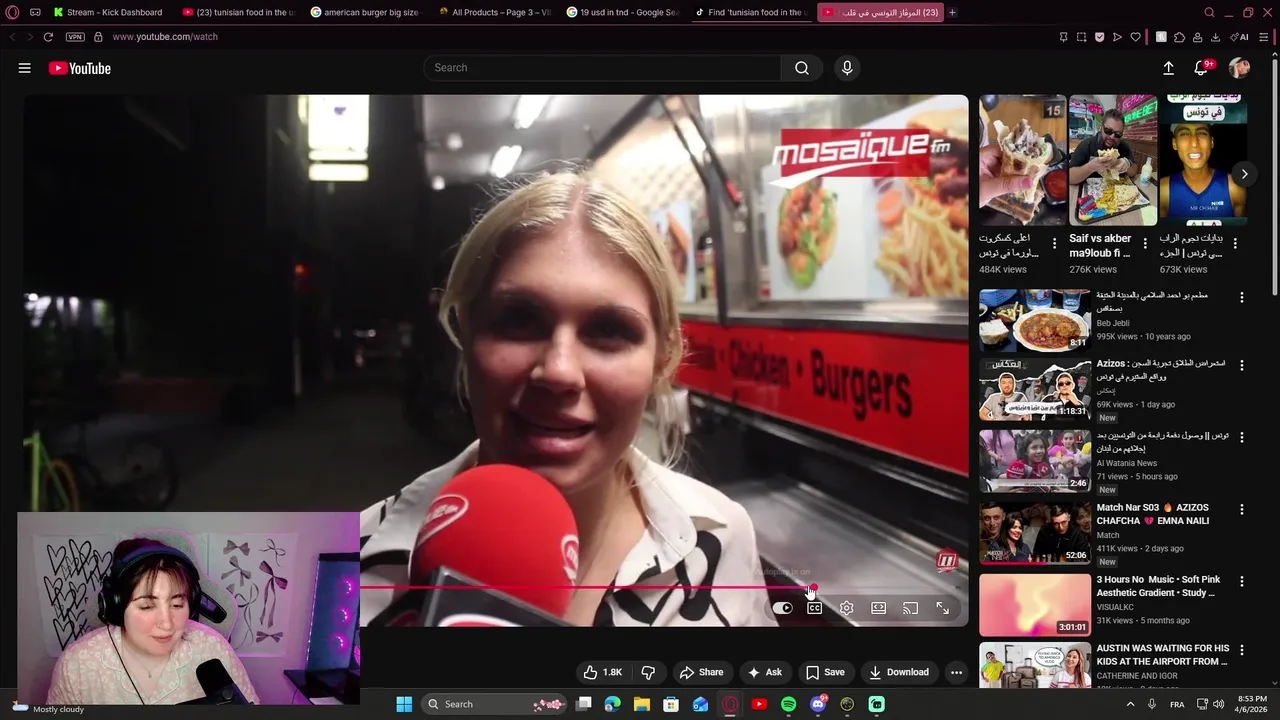Open options for the 3 Hours No Music video
The height and width of the screenshot is (720, 1280).
tap(1242, 581)
